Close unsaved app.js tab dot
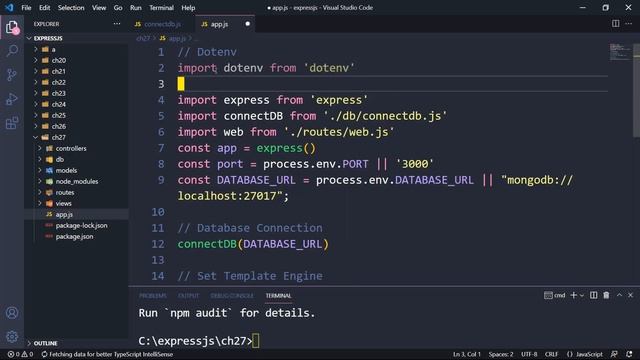640x360 pixels. (x=247, y=24)
